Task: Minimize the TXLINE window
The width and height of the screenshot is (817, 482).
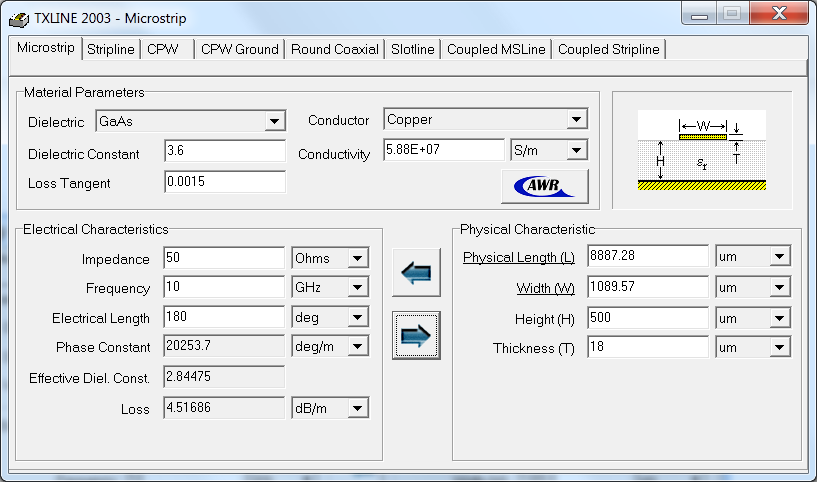Action: pos(699,14)
